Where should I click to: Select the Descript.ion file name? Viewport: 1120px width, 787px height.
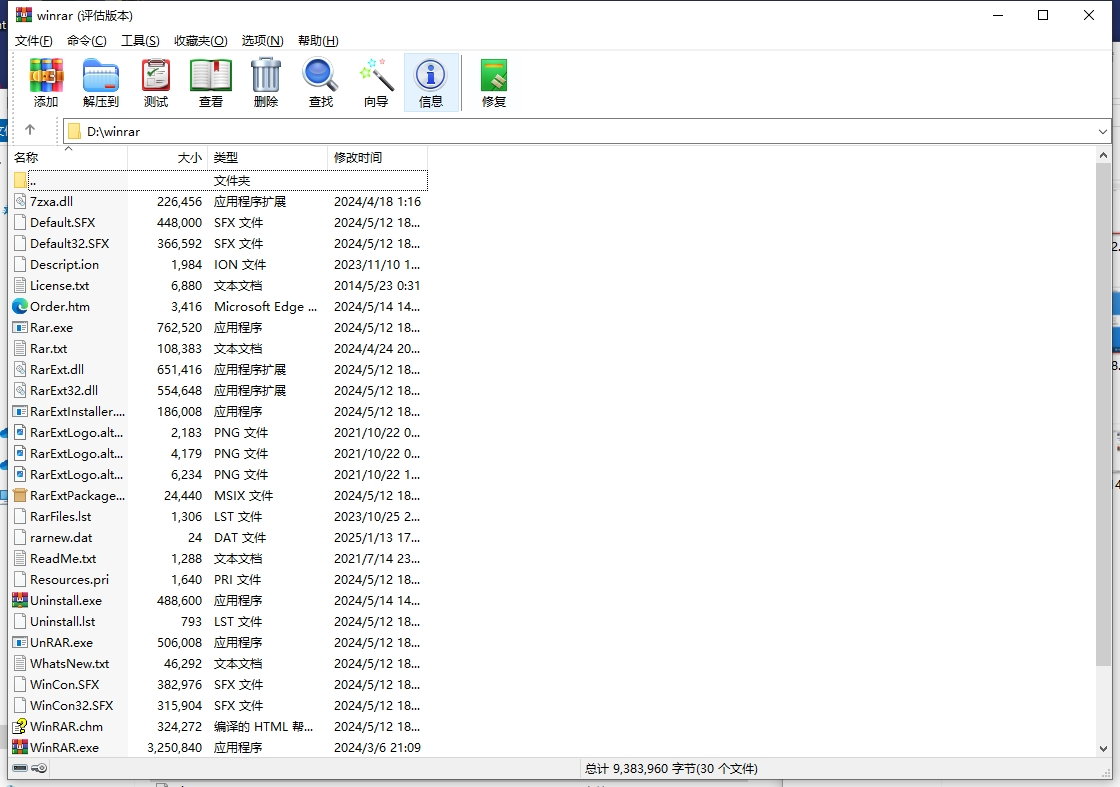[x=64, y=265]
